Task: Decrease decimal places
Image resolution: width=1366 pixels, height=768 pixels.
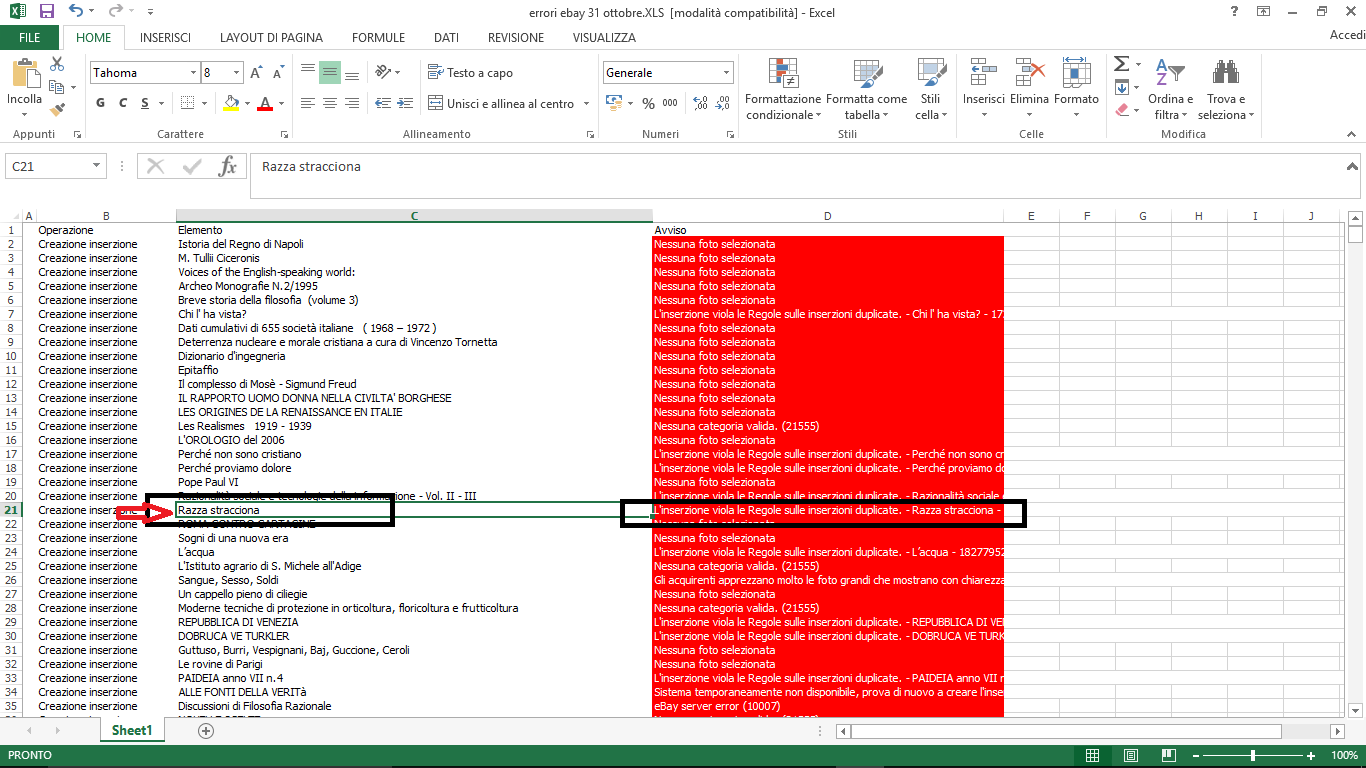Action: [x=722, y=103]
